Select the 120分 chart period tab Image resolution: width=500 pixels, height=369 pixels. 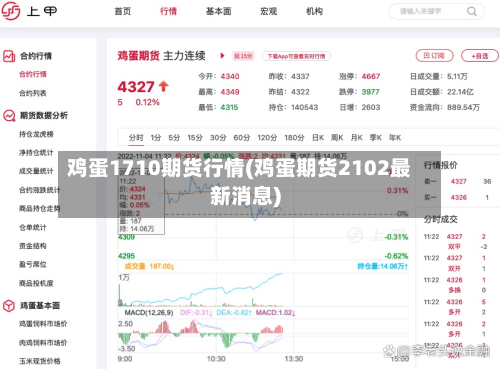coord(267,138)
